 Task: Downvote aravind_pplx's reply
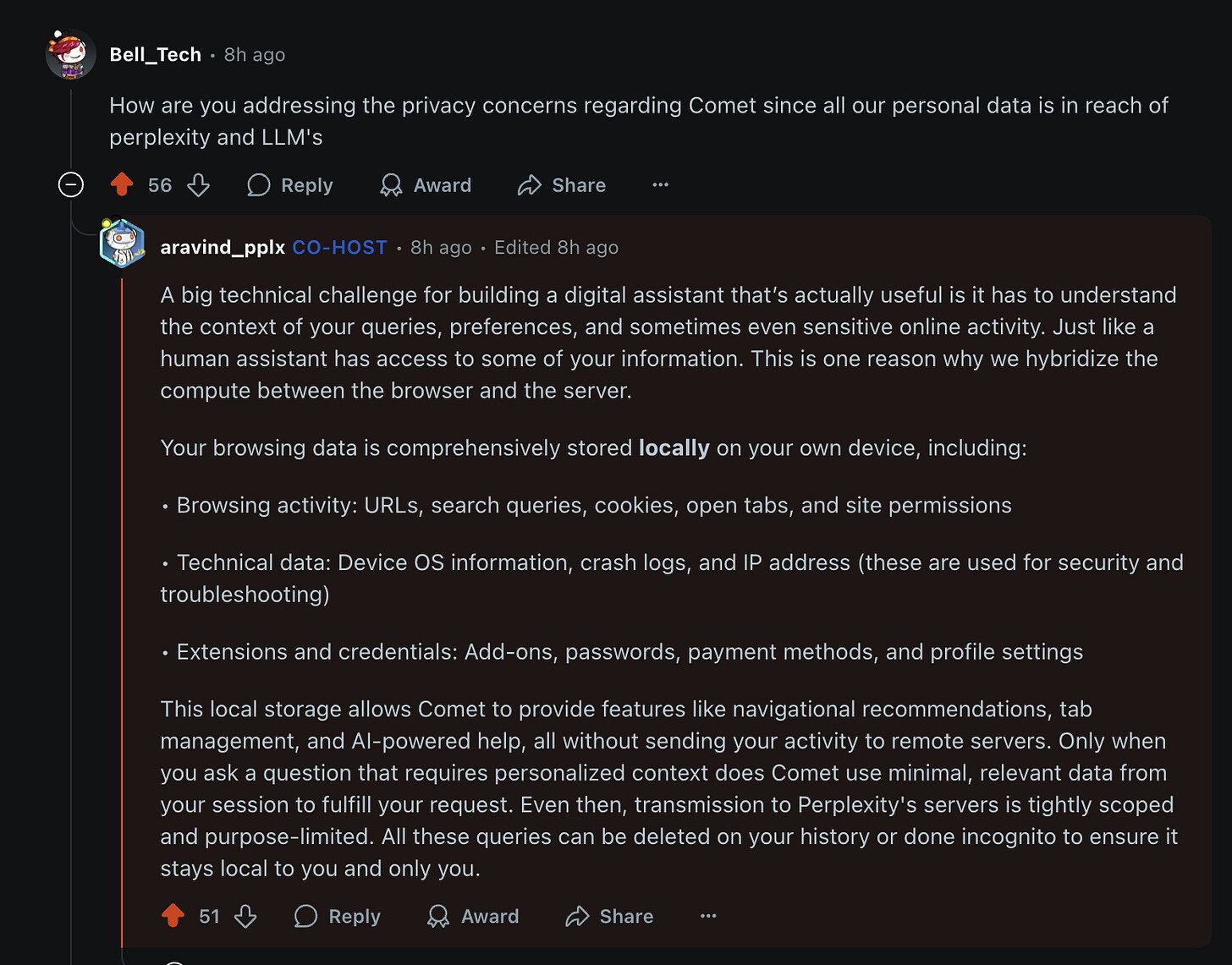[245, 916]
